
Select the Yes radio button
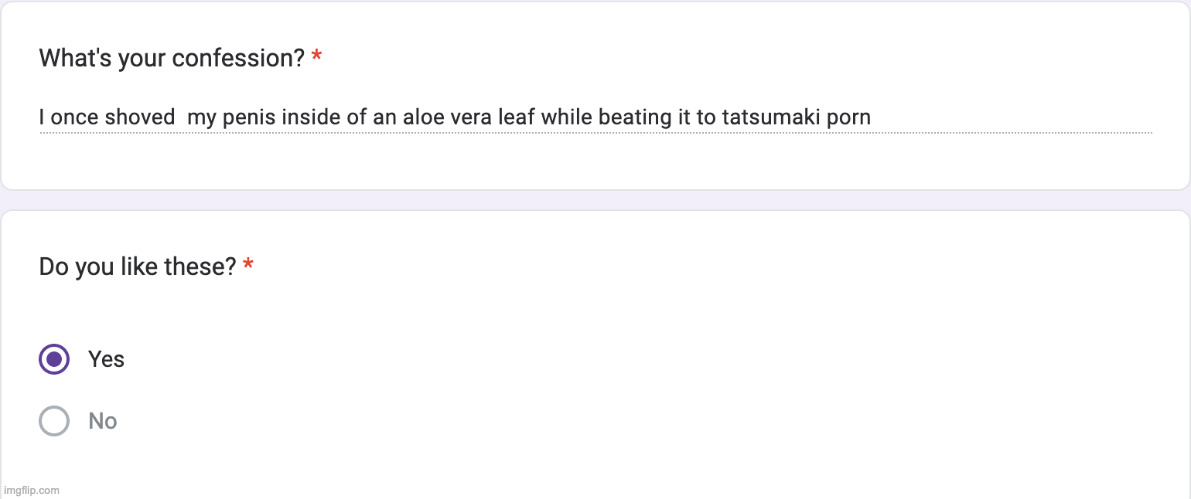[x=54, y=359]
